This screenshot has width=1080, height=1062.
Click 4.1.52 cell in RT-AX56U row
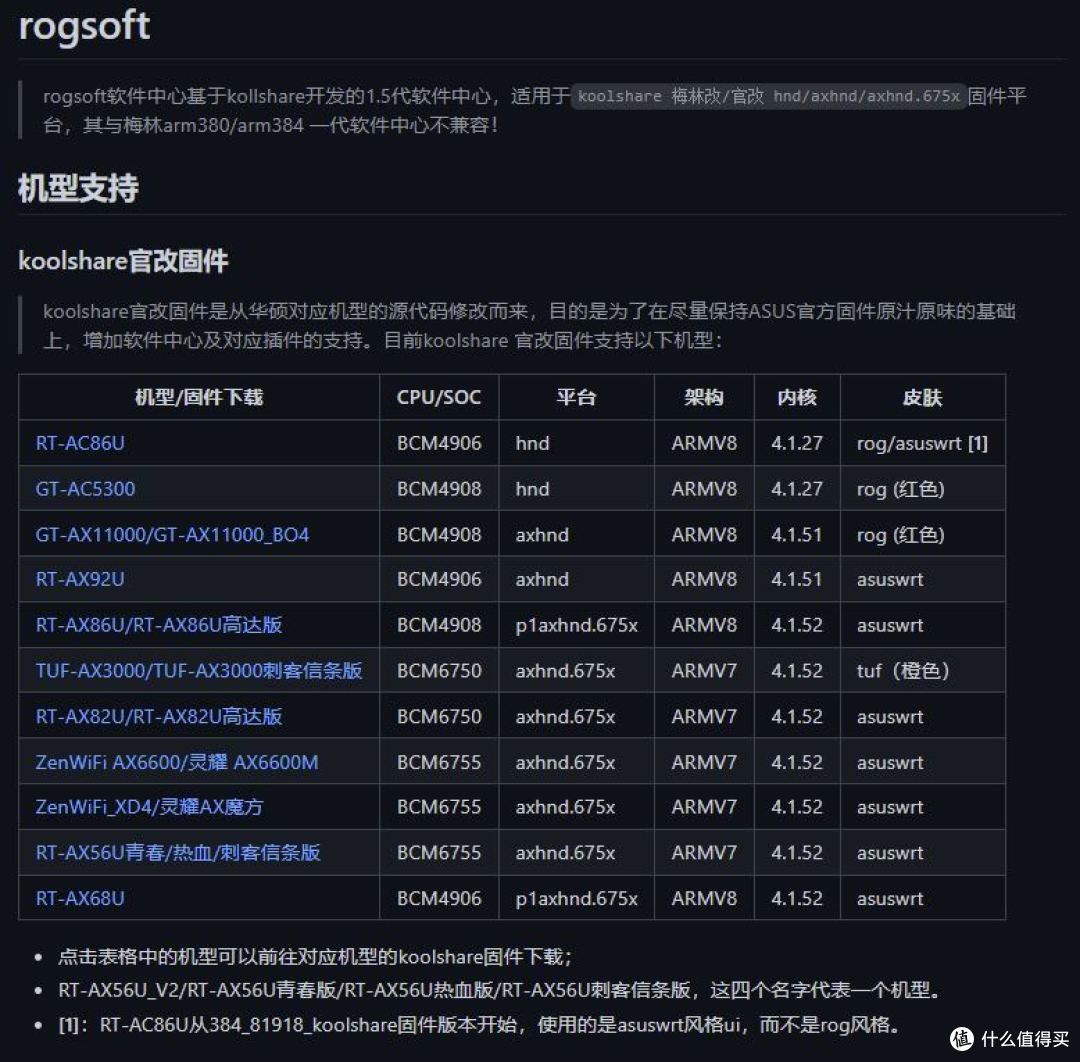coord(797,853)
